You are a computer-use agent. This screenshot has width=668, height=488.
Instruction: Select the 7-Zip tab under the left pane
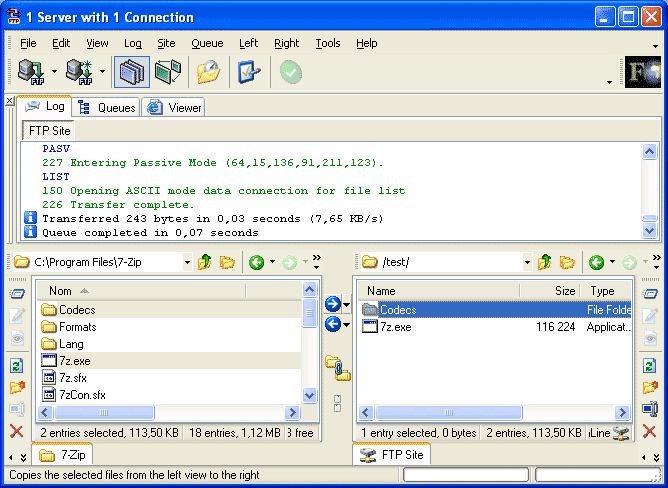pos(62,455)
